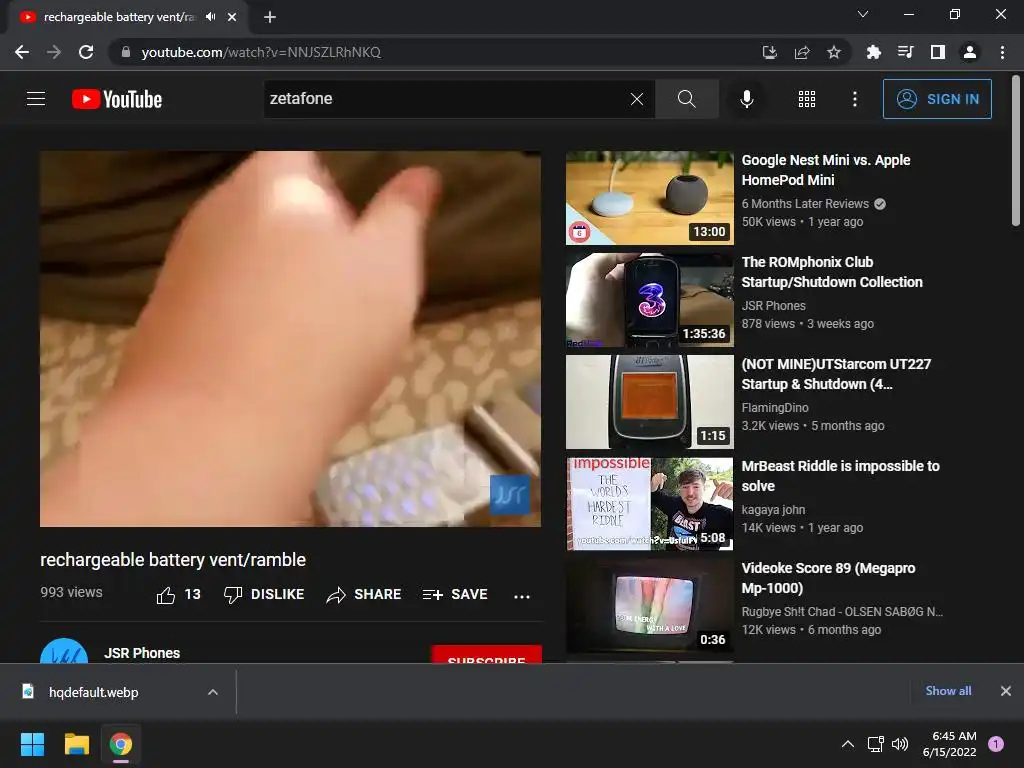The width and height of the screenshot is (1024, 768).
Task: Expand hqdefault.webp download options arrow
Action: point(213,692)
